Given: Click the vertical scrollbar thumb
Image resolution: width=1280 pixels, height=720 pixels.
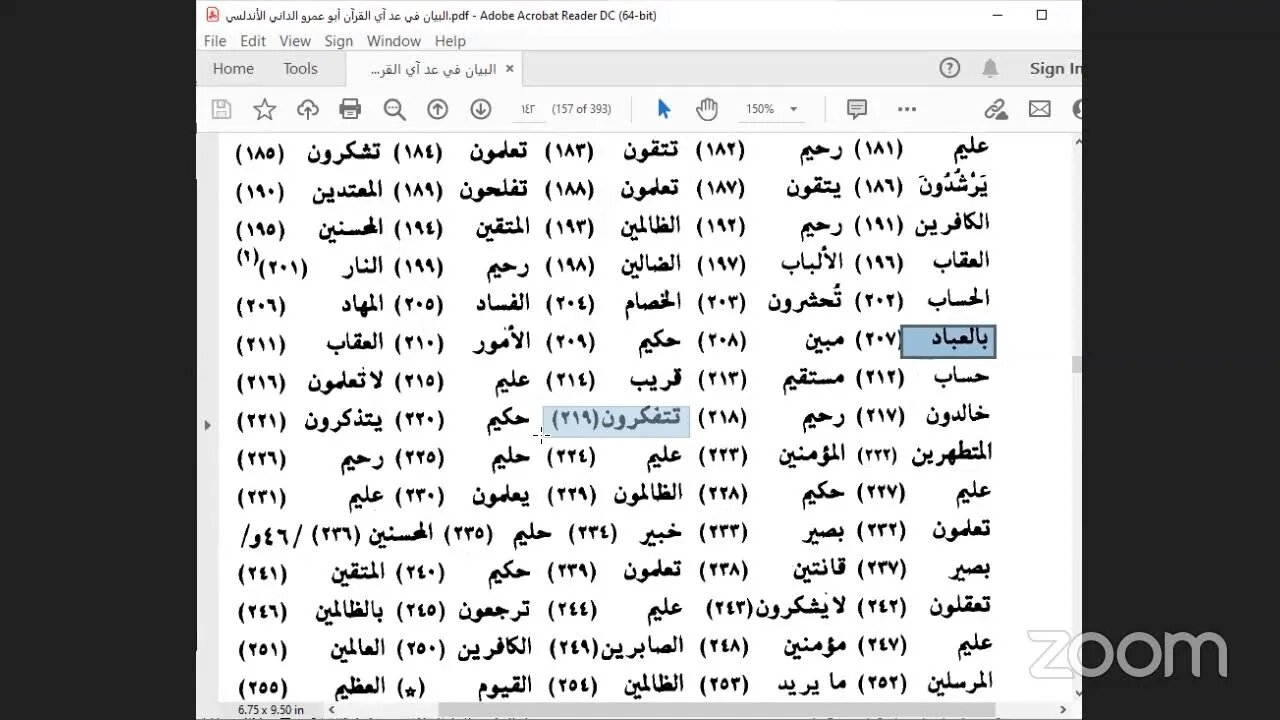Looking at the screenshot, I should pos(1076,365).
